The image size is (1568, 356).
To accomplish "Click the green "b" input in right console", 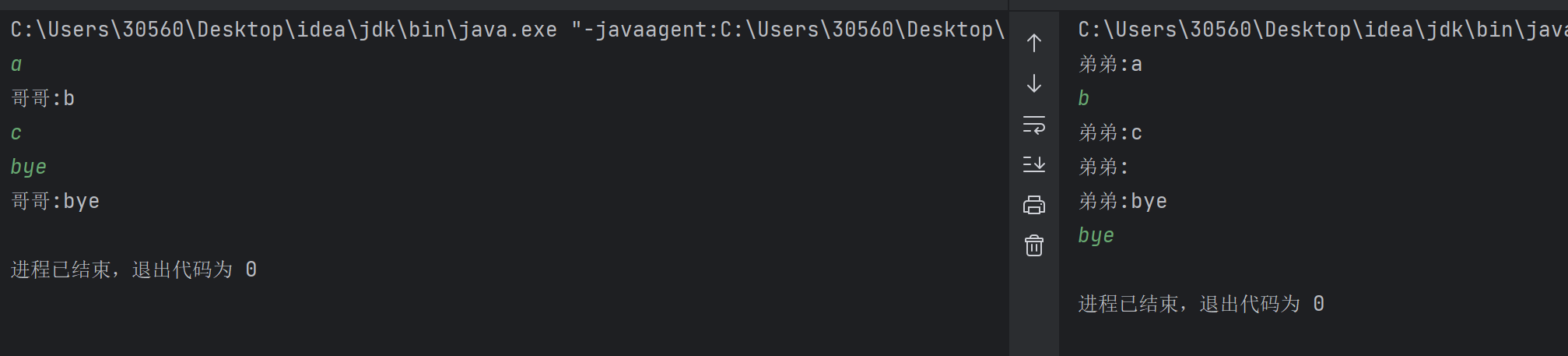I will click(1084, 99).
